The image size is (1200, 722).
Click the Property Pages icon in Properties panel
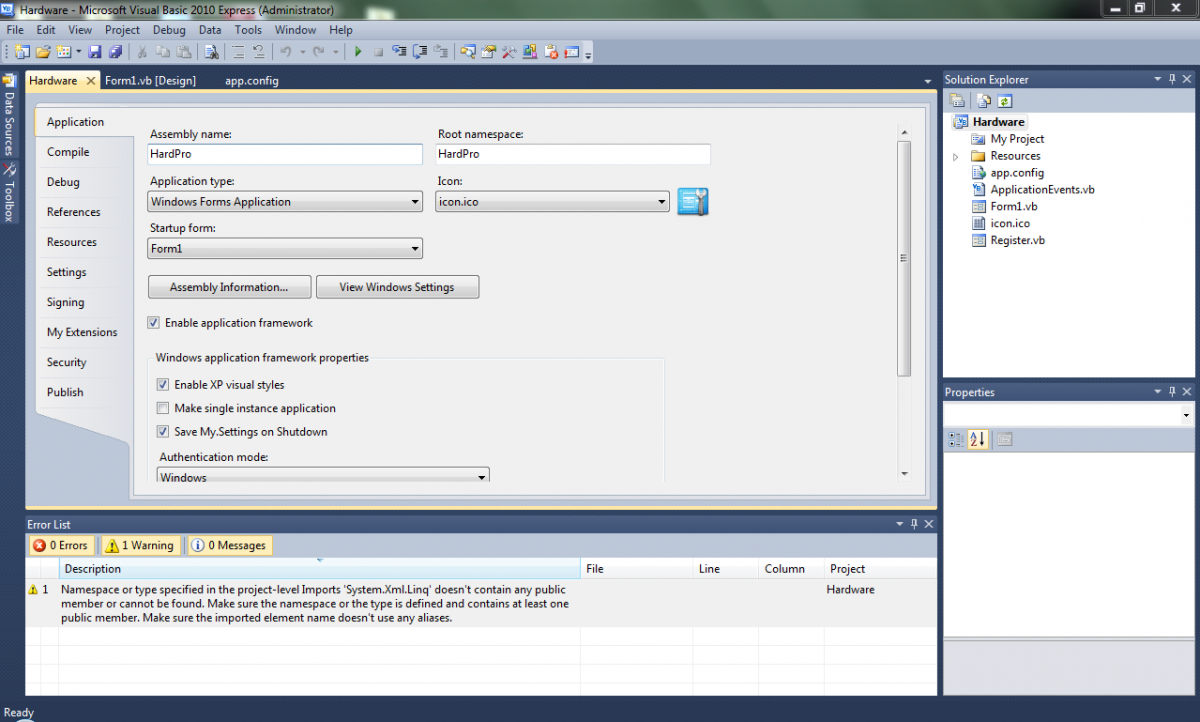[1005, 439]
